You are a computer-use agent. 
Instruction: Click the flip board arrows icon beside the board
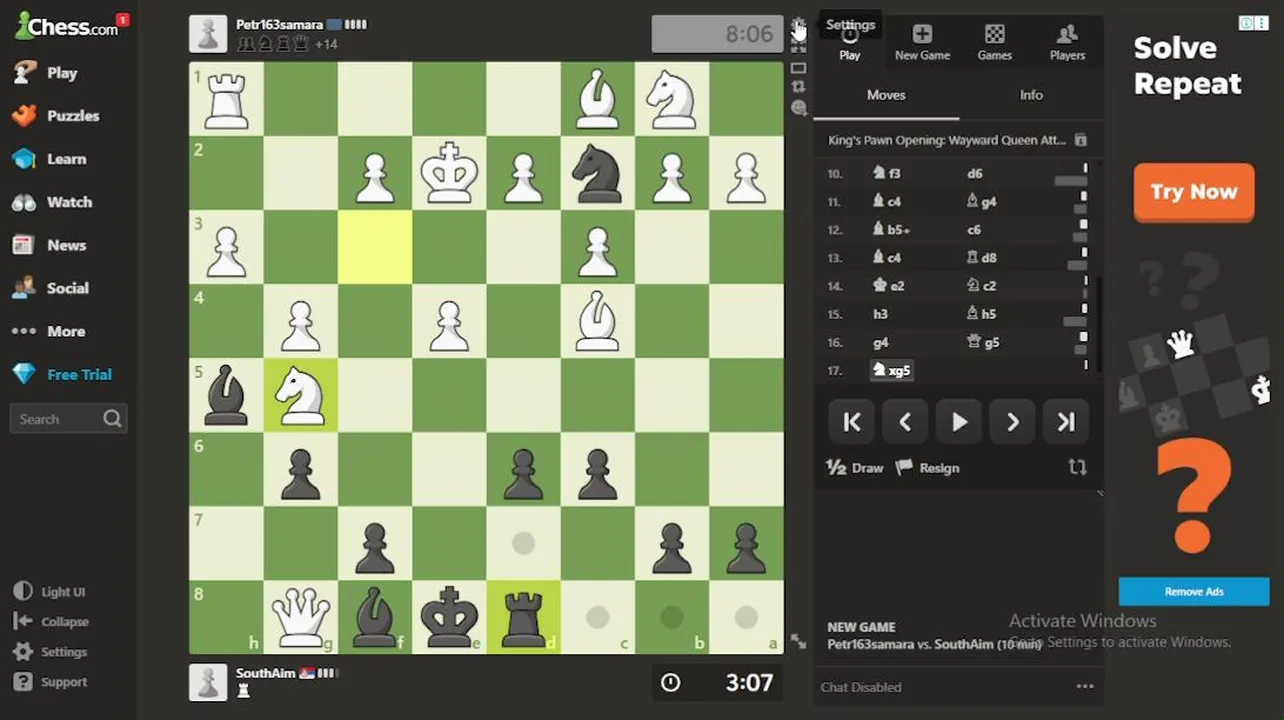click(798, 87)
